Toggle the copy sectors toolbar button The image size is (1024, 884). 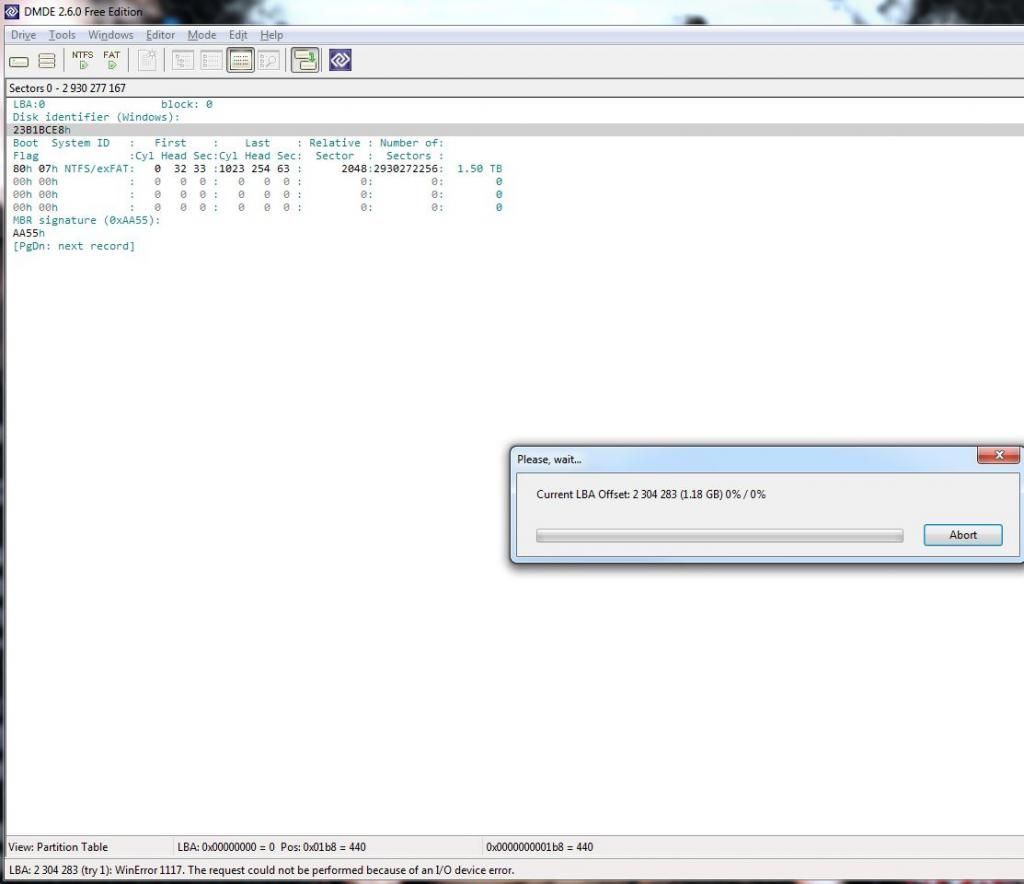pyautogui.click(x=305, y=61)
